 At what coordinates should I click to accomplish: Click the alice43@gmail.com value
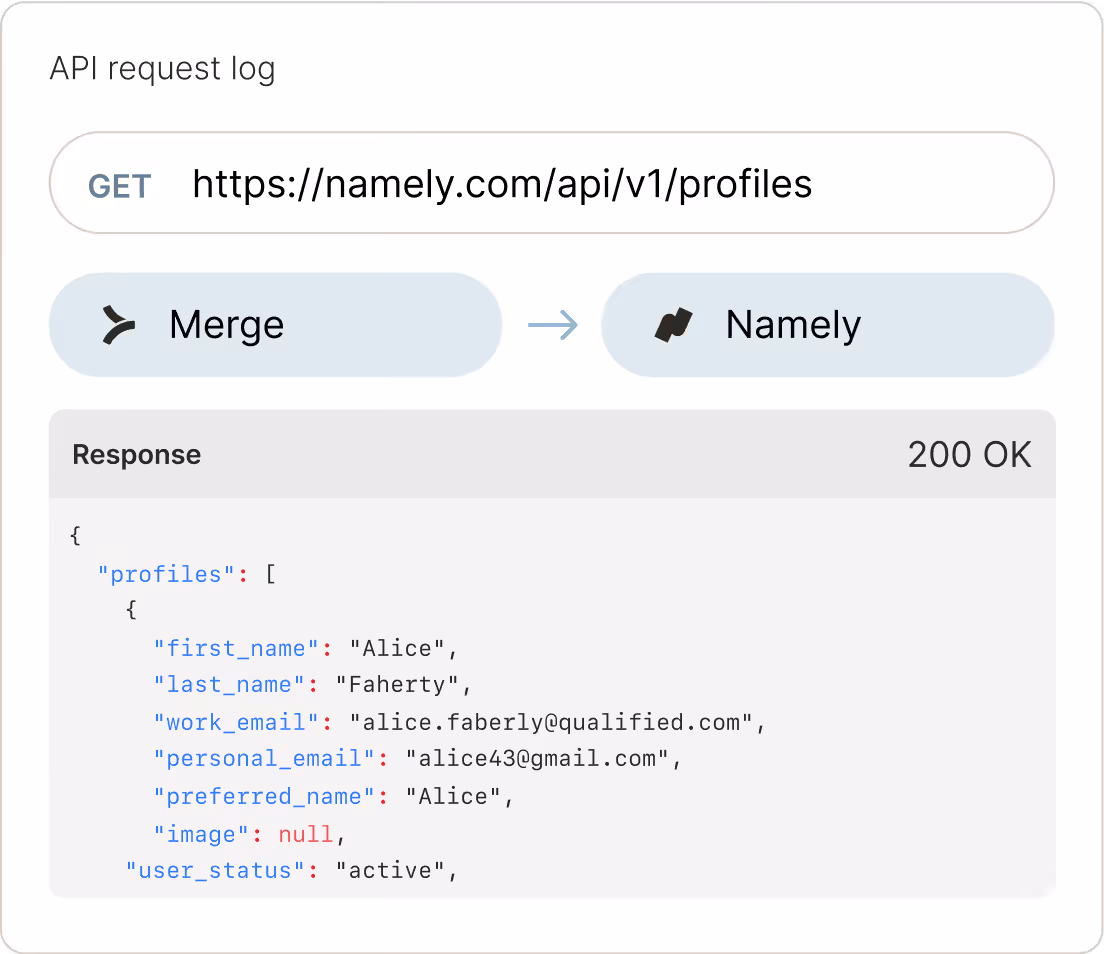tap(537, 758)
